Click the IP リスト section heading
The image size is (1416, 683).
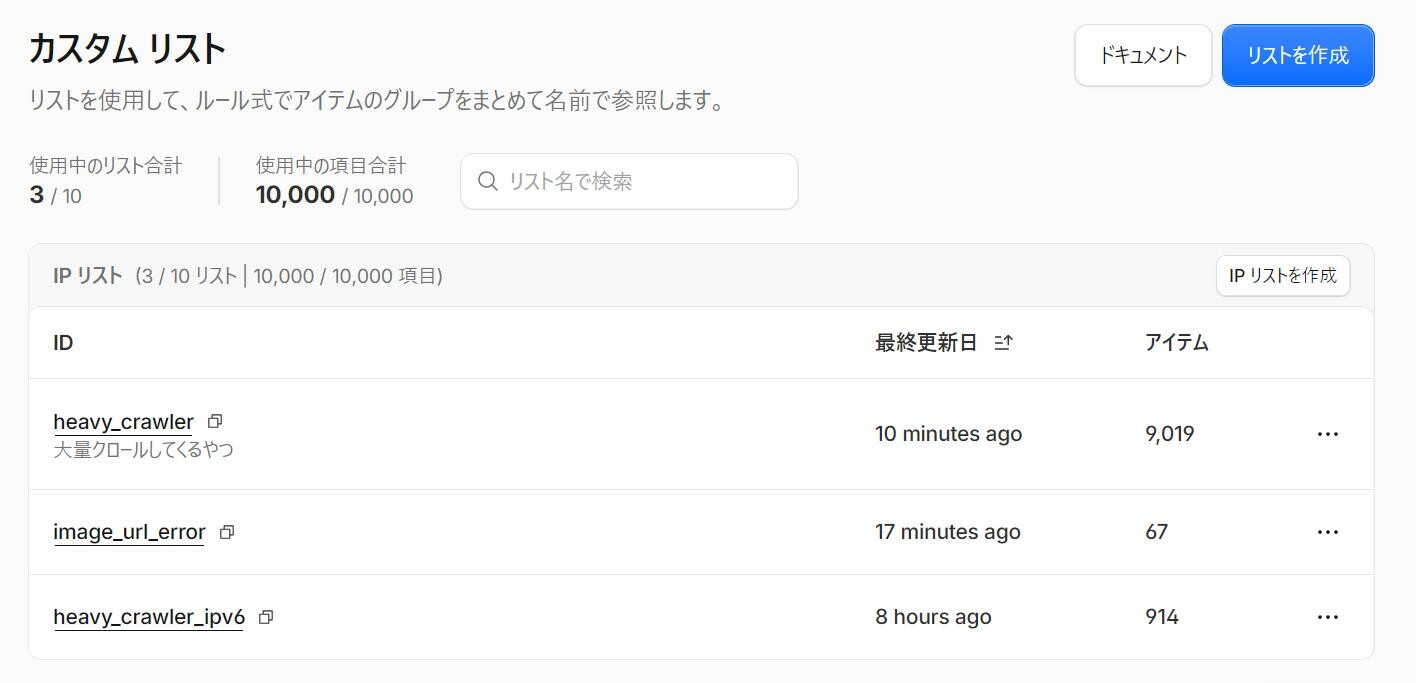(x=88, y=275)
